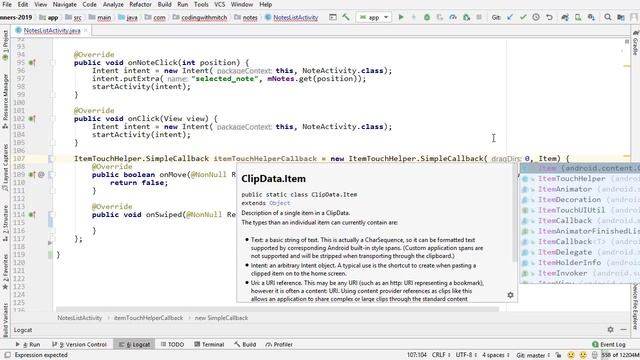Collapse the onNoteClick method fold marker
The height and width of the screenshot is (360, 640).
52,62
